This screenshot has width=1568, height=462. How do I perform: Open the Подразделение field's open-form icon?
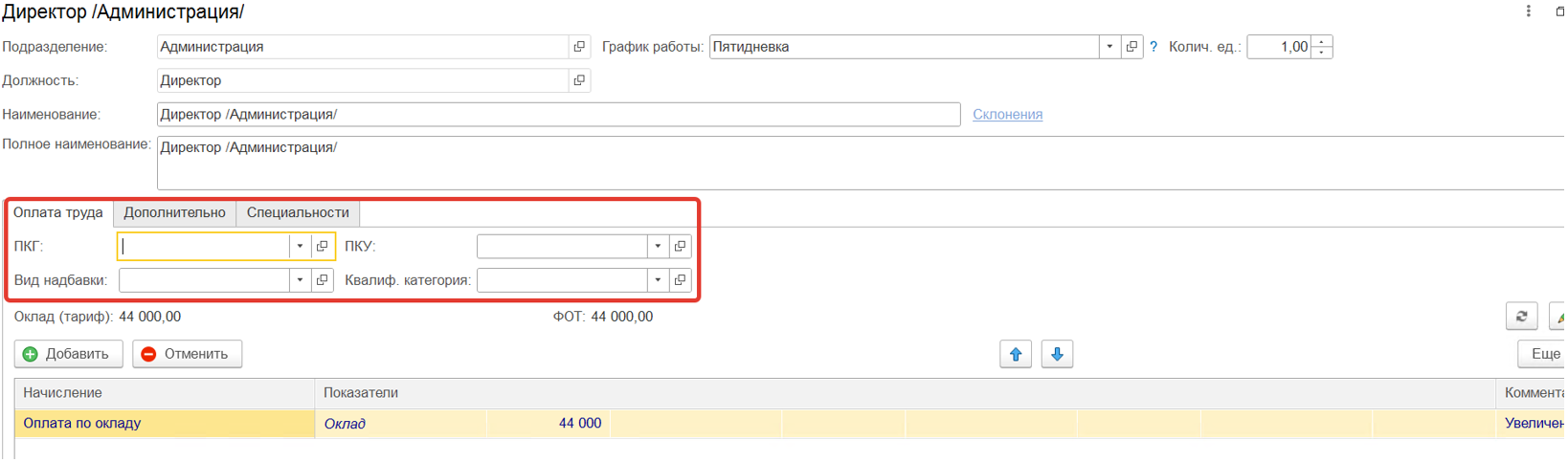pyautogui.click(x=579, y=47)
